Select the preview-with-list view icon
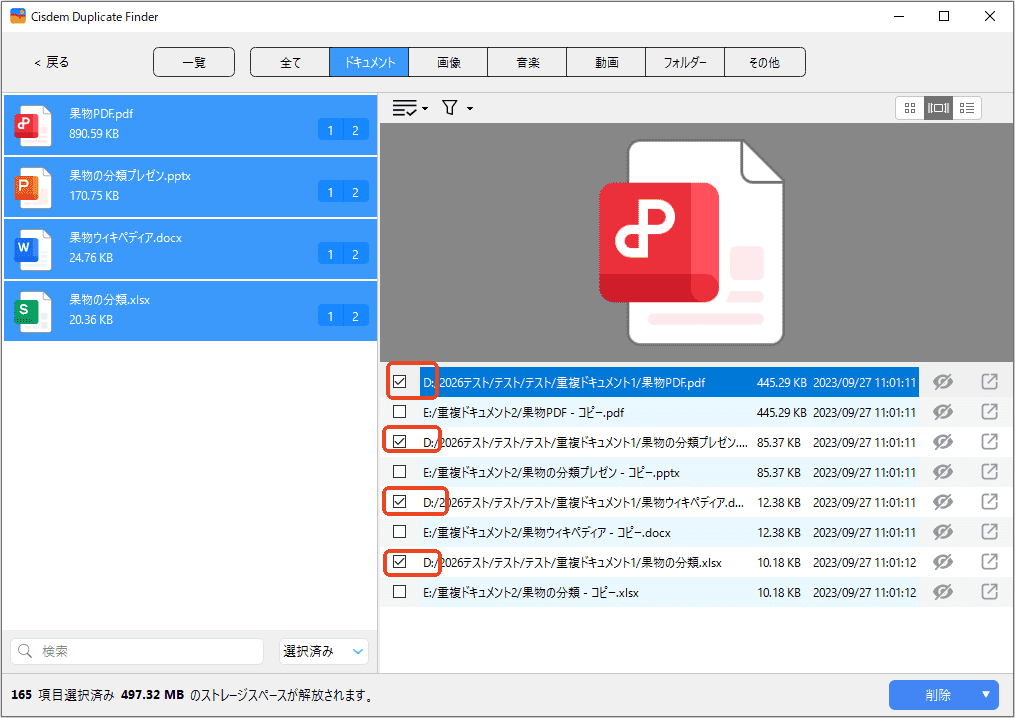This screenshot has height=718, width=1015. (938, 108)
